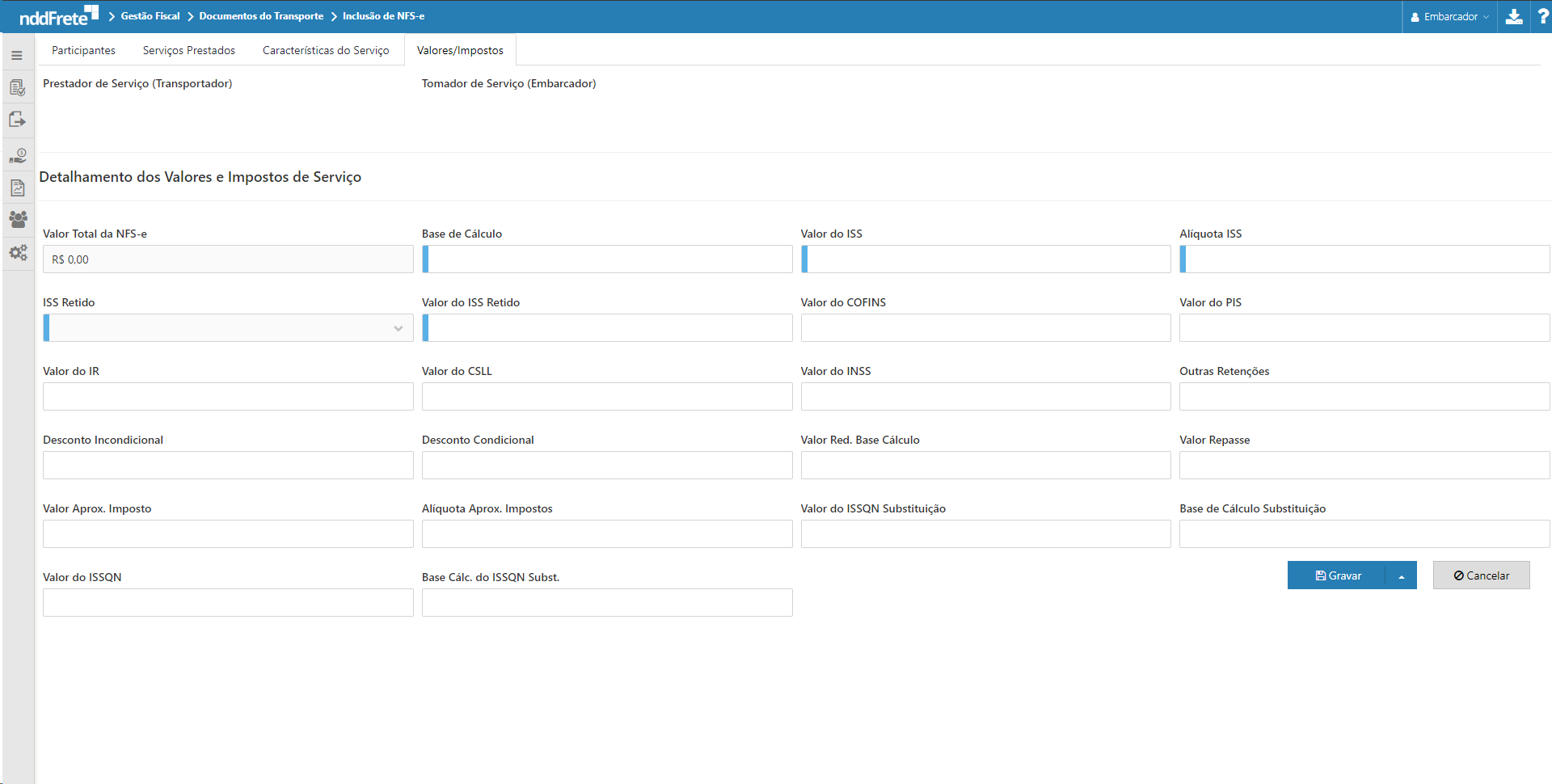Screen dimensions: 1552x784
Task: Switch to the Participantes tab
Action: (83, 50)
